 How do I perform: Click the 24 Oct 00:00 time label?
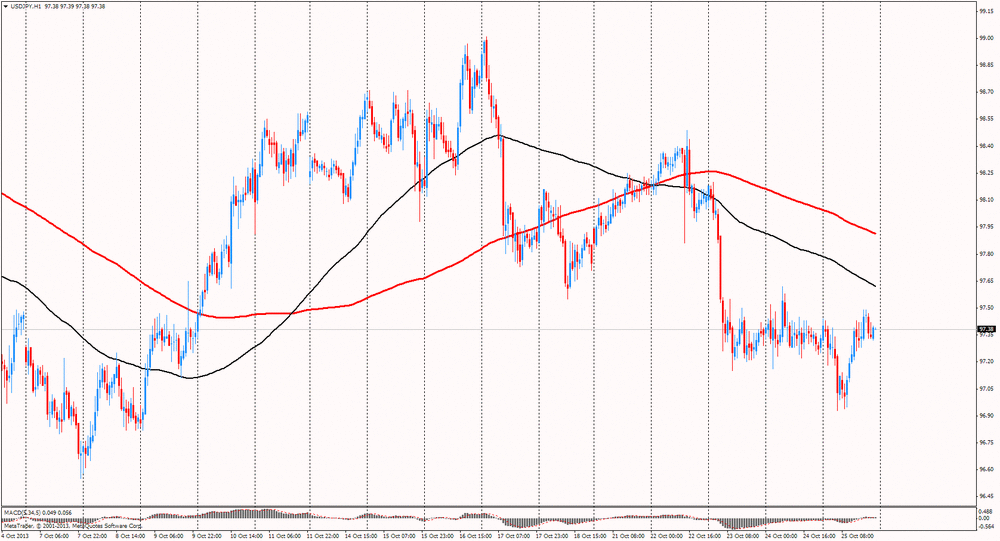pos(782,537)
